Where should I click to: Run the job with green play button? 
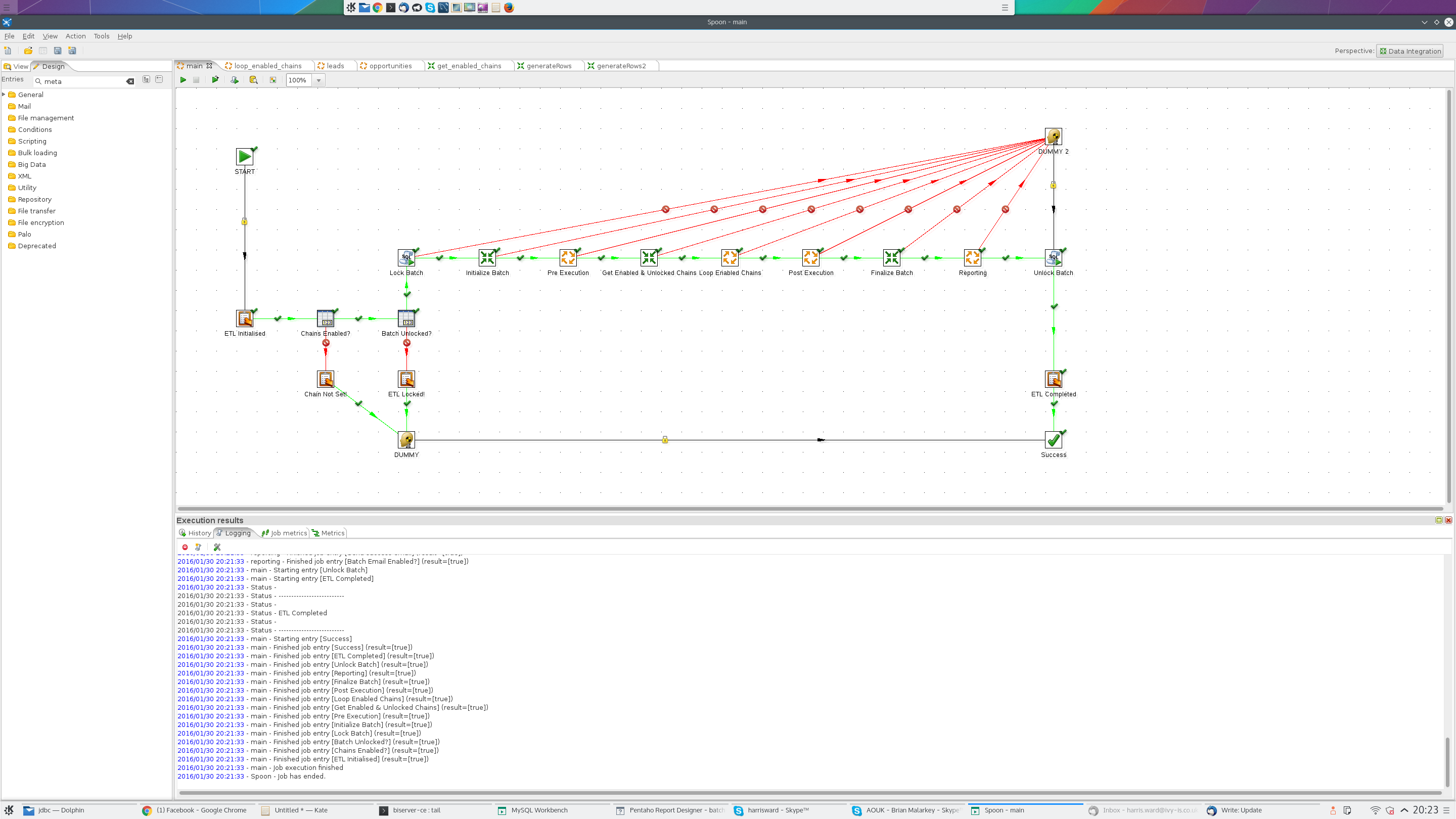coord(183,80)
